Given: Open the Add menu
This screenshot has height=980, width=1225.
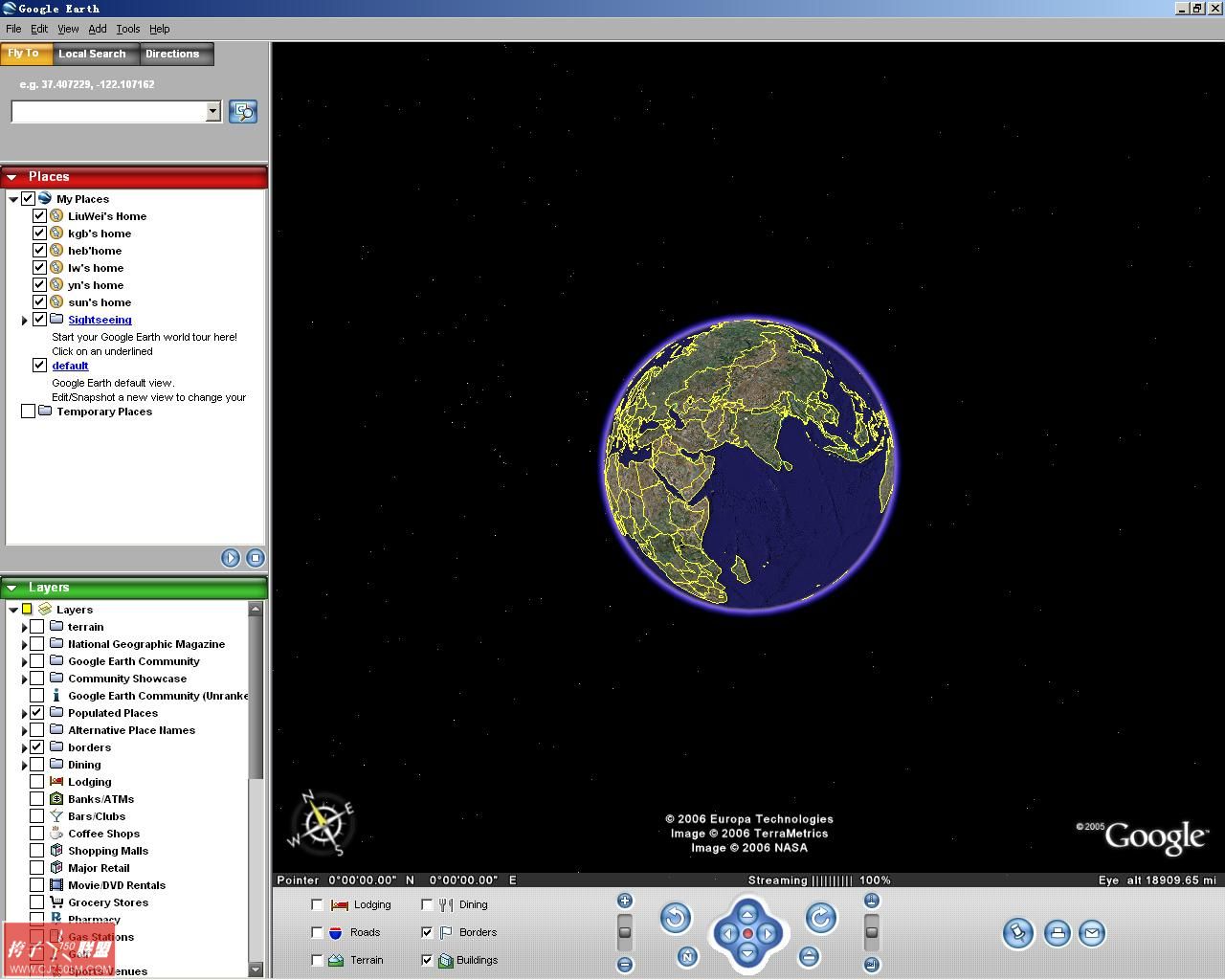Looking at the screenshot, I should click(x=98, y=29).
